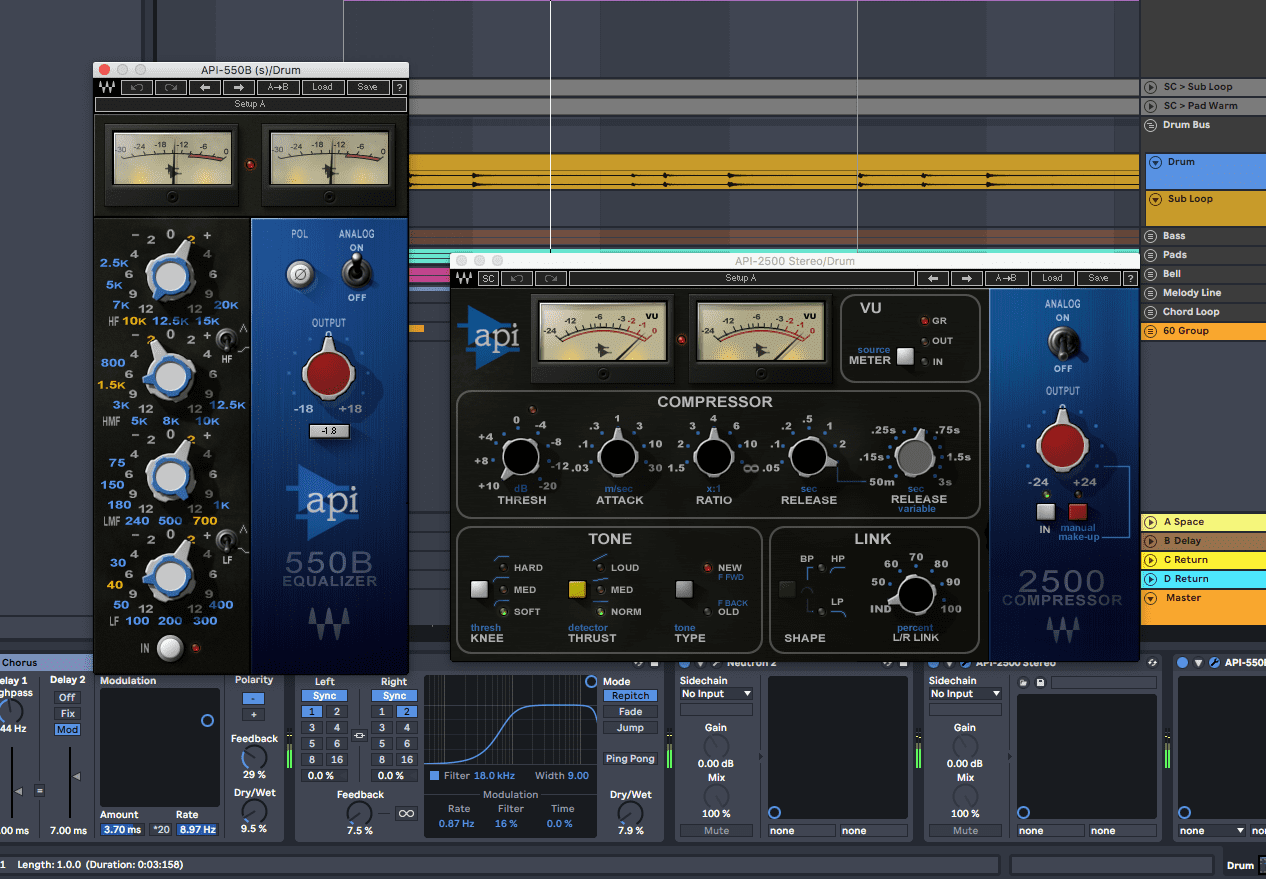The image size is (1266, 879).
Task: Click the SC > Sub Loop track play icon
Action: coord(1151,87)
